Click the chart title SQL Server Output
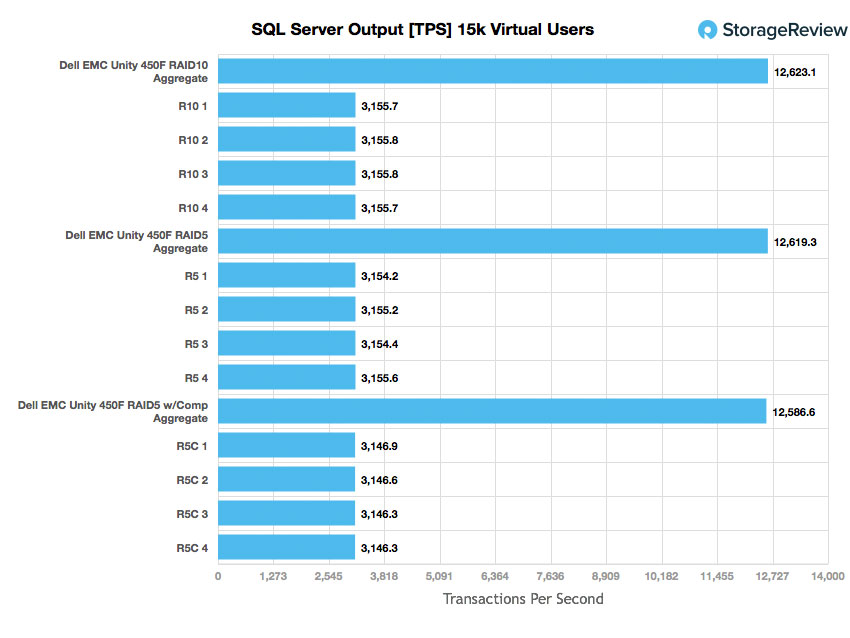Screen dimensions: 850x638 422,29
